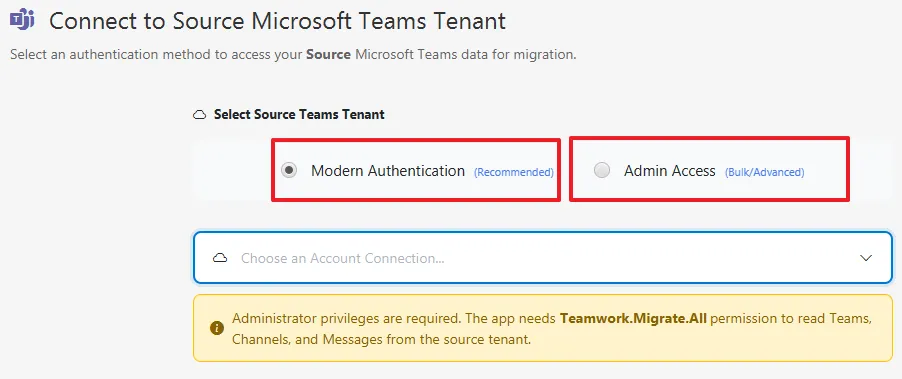
Task: Open the Choose an Account Connection dropdown
Action: pyautogui.click(x=543, y=258)
